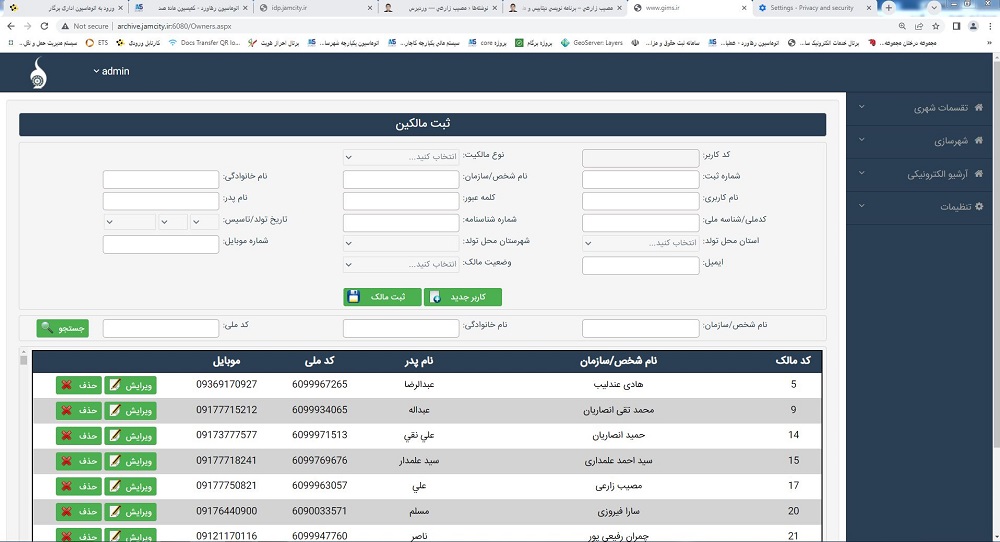Delete the هادی عندلیب row
Viewport: 1000px width, 542px height.
[78, 385]
